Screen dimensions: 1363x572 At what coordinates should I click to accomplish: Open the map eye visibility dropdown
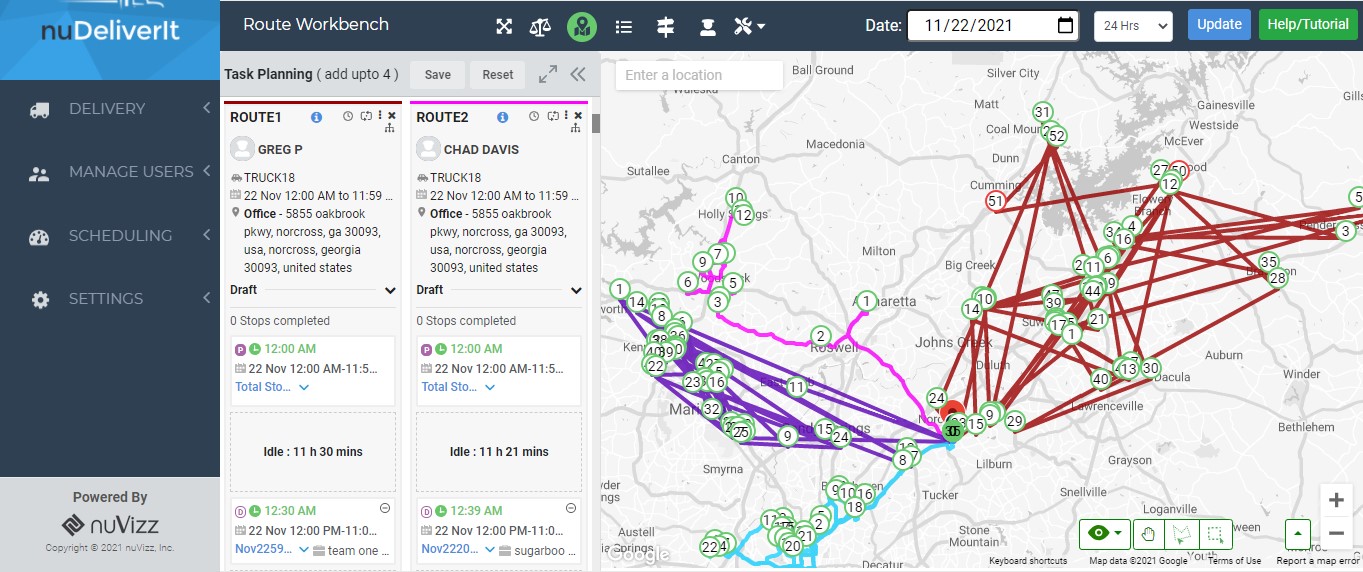(1106, 534)
